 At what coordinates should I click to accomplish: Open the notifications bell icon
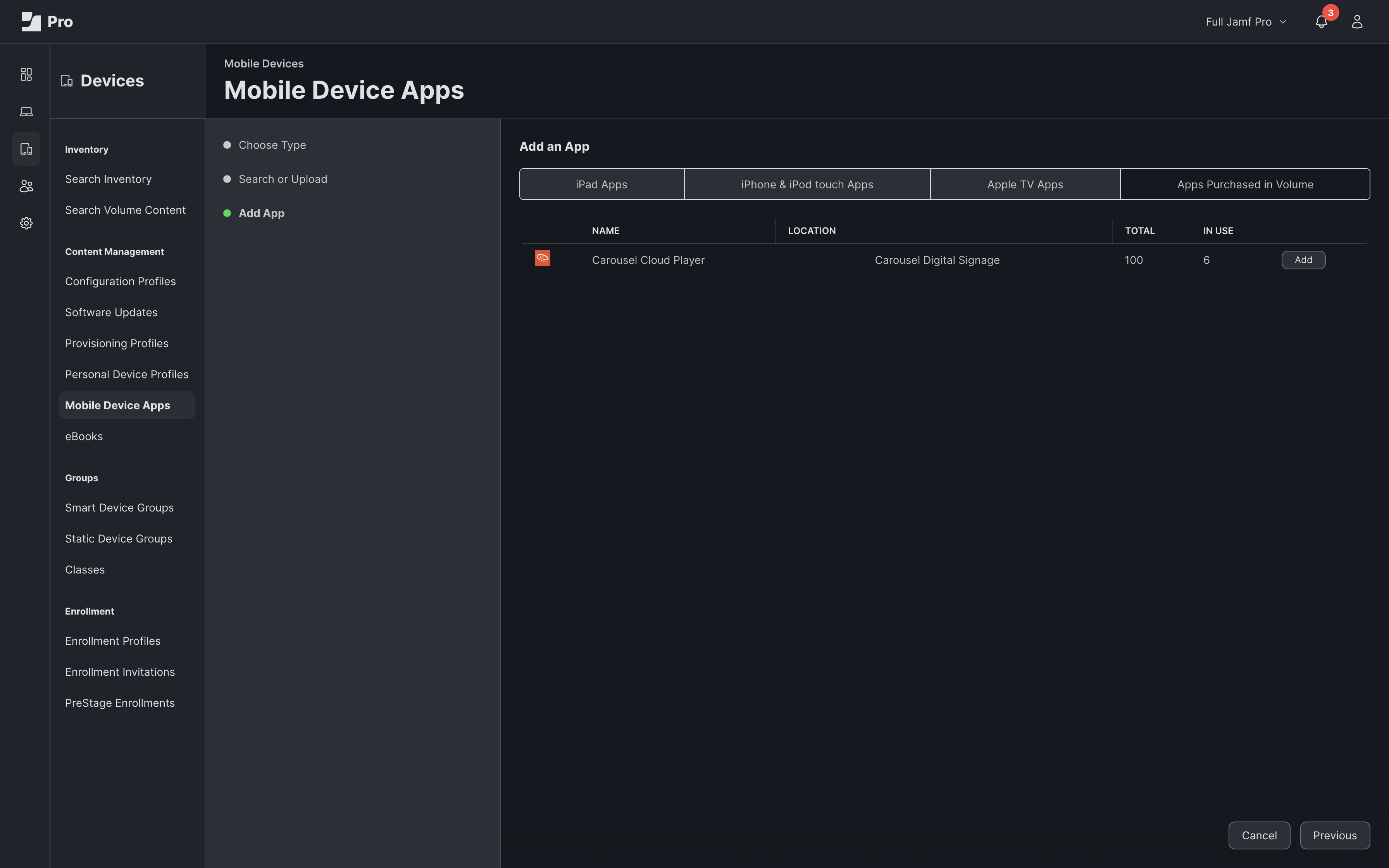[1321, 22]
